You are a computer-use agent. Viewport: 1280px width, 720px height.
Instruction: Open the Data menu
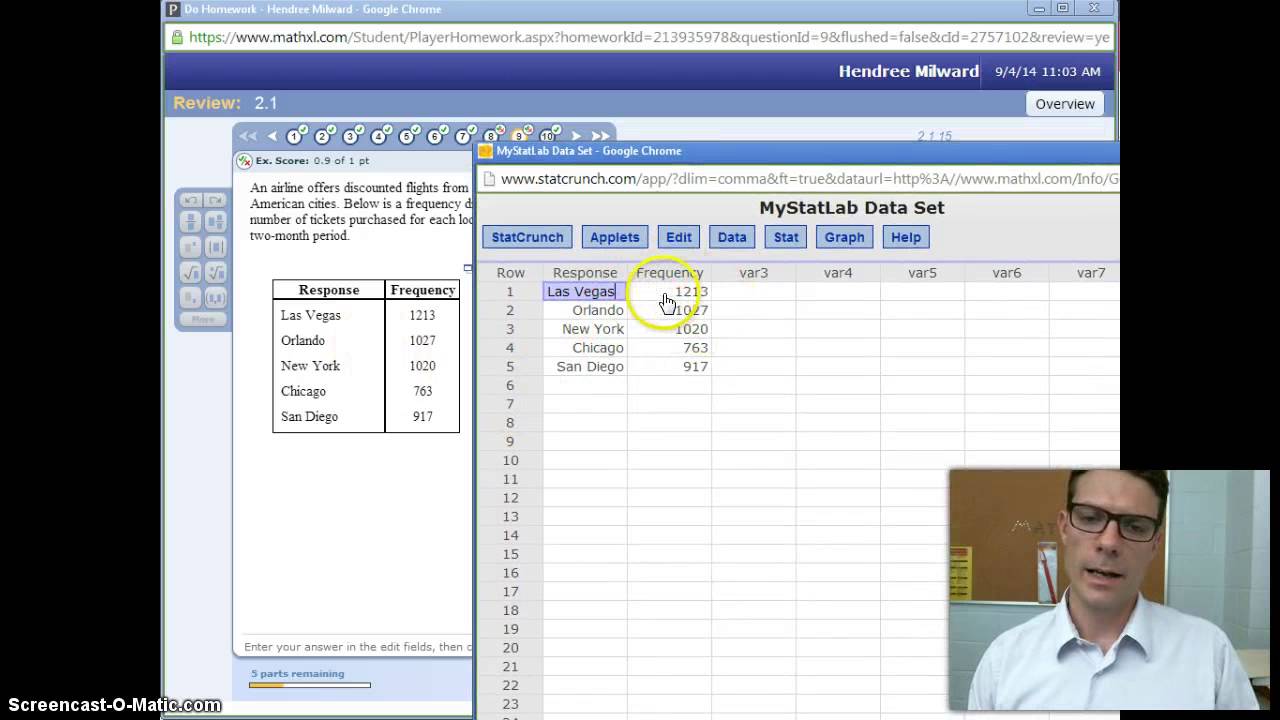pyautogui.click(x=732, y=237)
